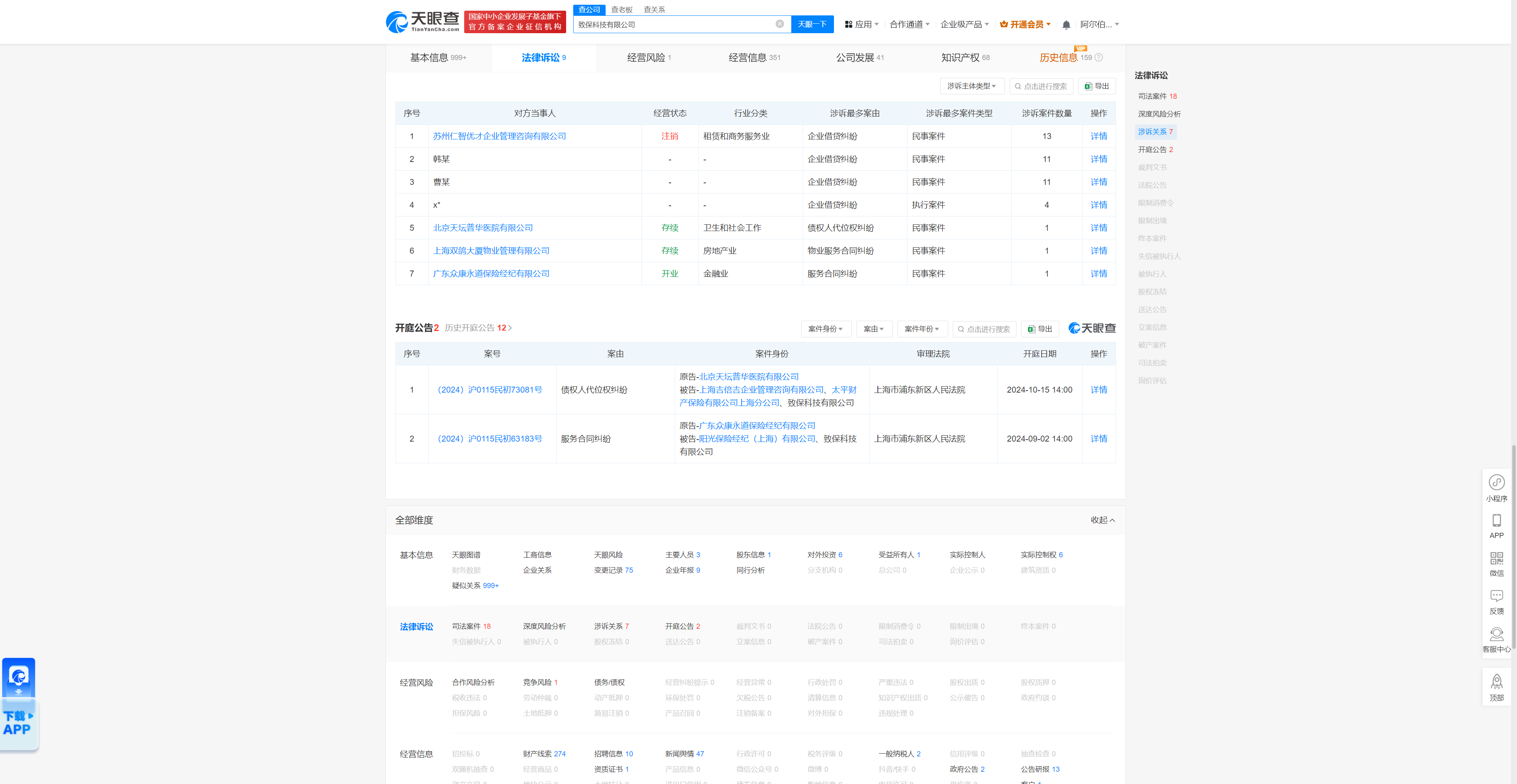
Task: Open 变更记录 75 in 基本信息
Action: click(x=613, y=570)
